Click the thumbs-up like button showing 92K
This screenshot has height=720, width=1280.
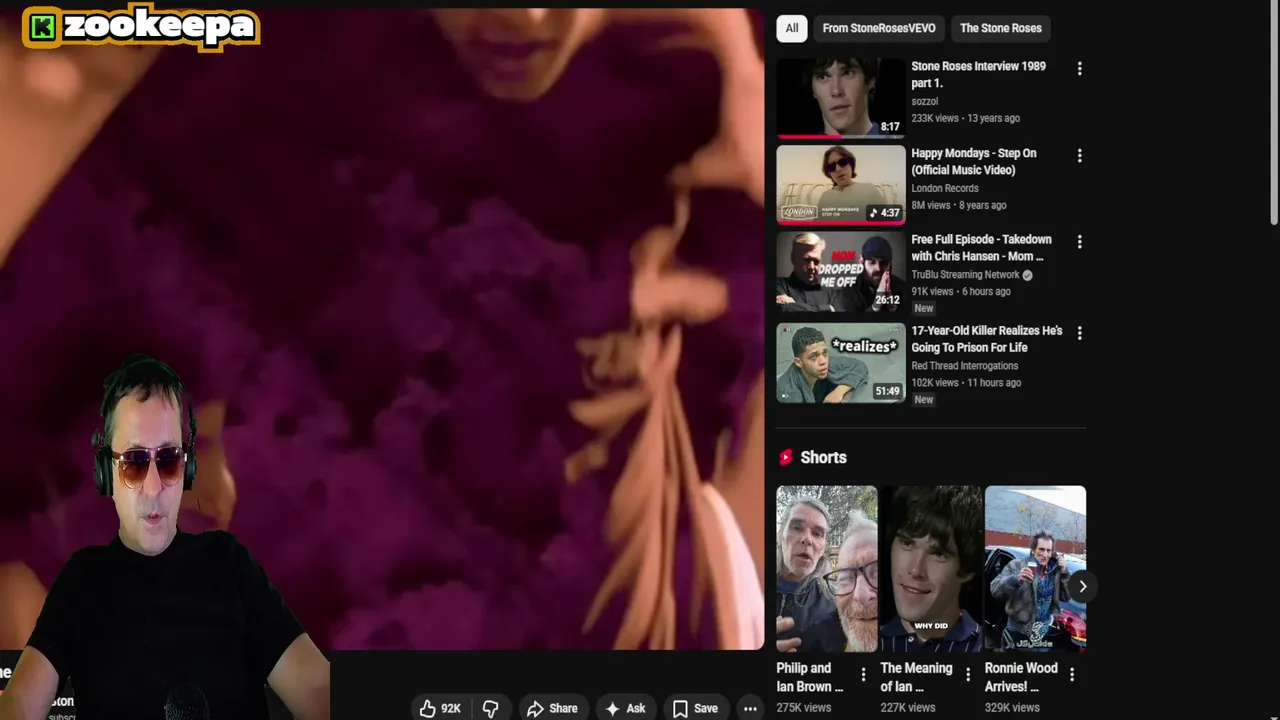(x=440, y=708)
